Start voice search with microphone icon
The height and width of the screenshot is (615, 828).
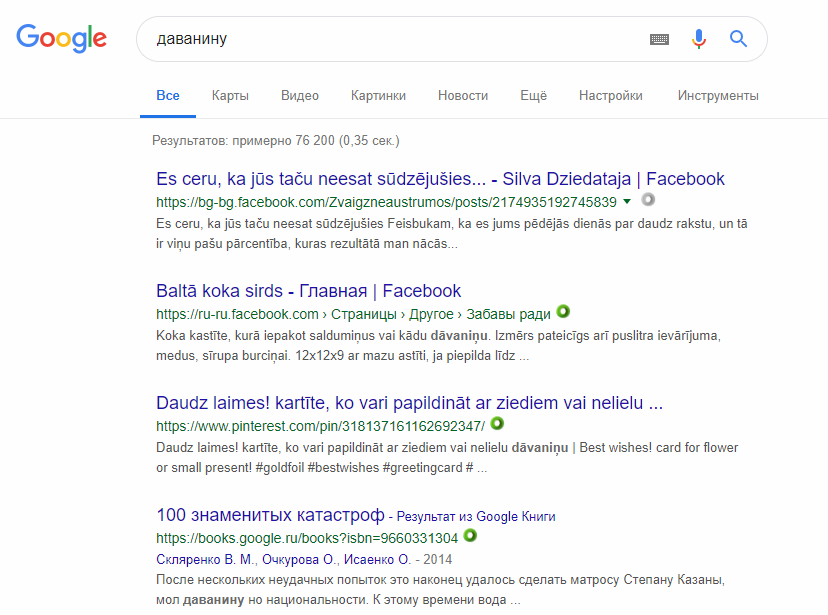pos(699,39)
